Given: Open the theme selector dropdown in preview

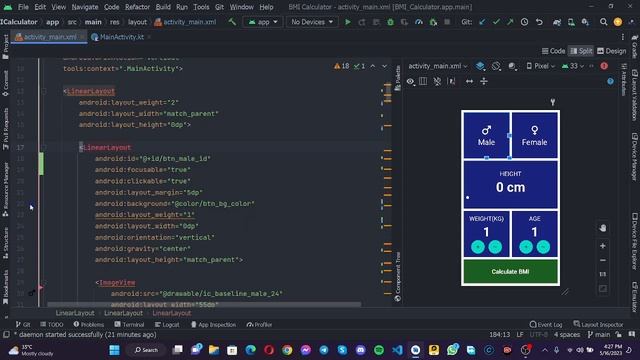Looking at the screenshot, I should (512, 66).
